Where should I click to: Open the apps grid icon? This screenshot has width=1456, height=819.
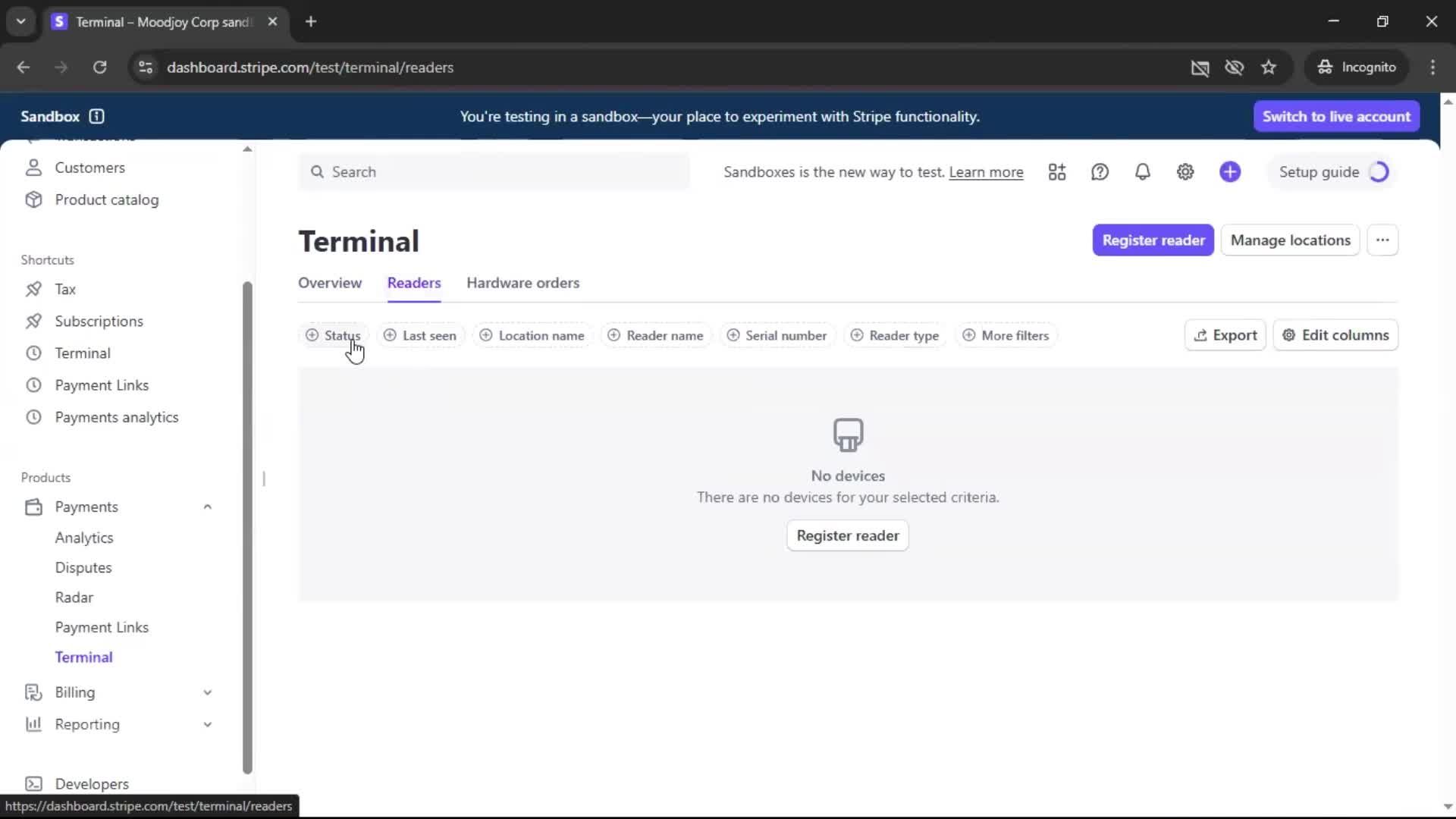tap(1057, 172)
